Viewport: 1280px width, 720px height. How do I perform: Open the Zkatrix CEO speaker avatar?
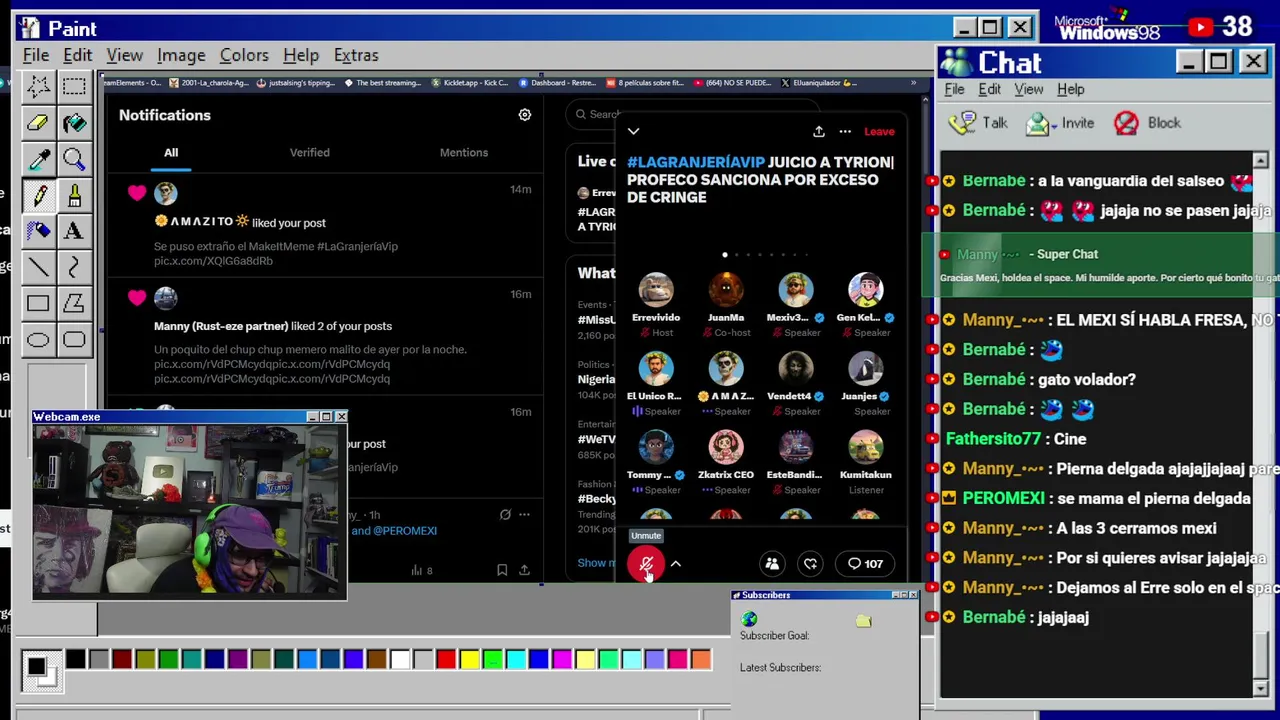click(726, 447)
